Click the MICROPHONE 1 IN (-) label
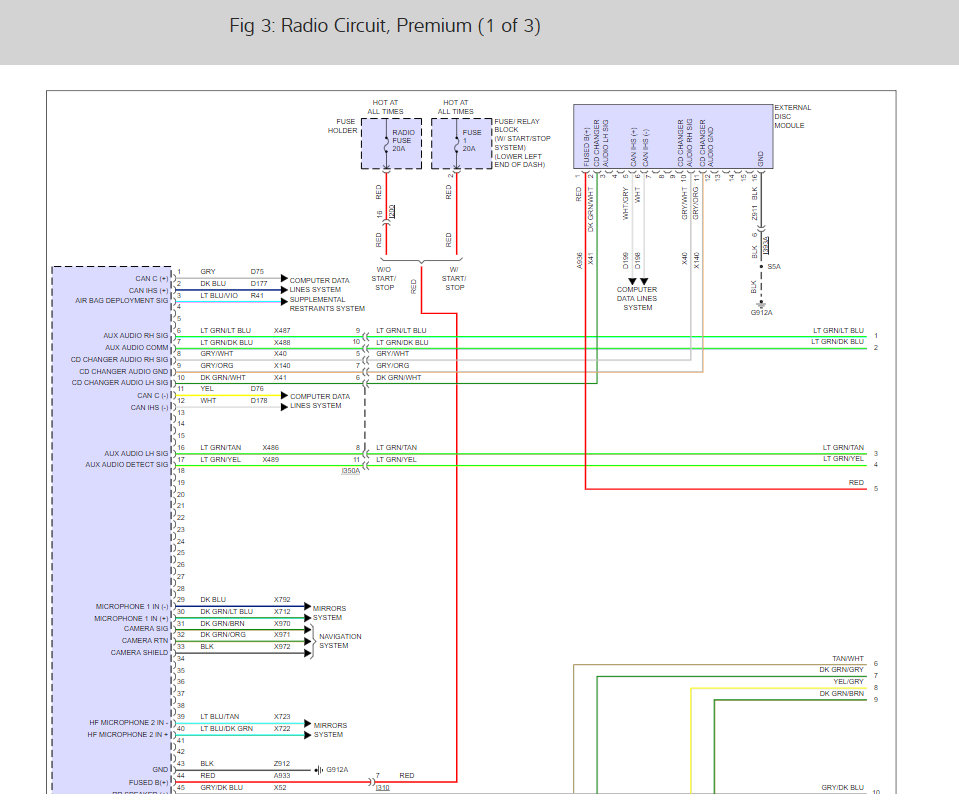The width and height of the screenshot is (959, 811). coord(131,606)
